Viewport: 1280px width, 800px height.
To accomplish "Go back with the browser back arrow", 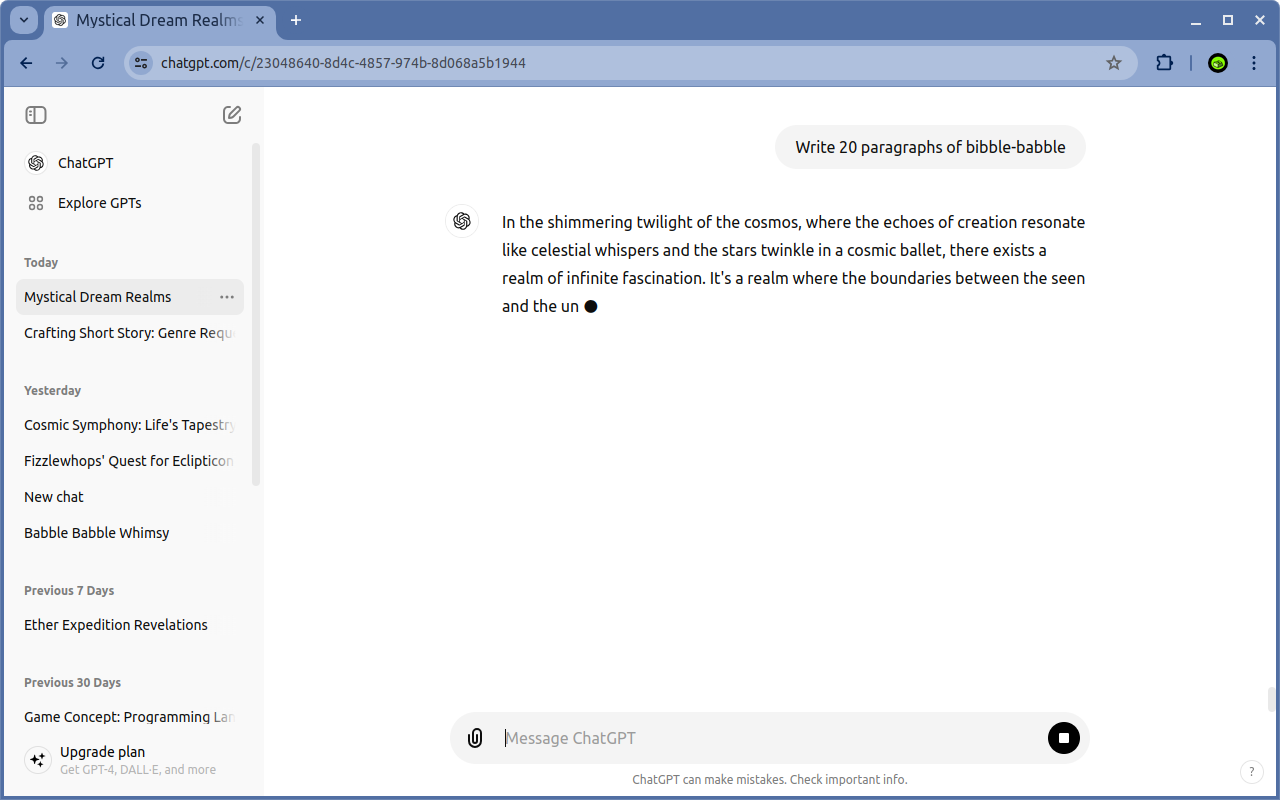I will [x=26, y=63].
